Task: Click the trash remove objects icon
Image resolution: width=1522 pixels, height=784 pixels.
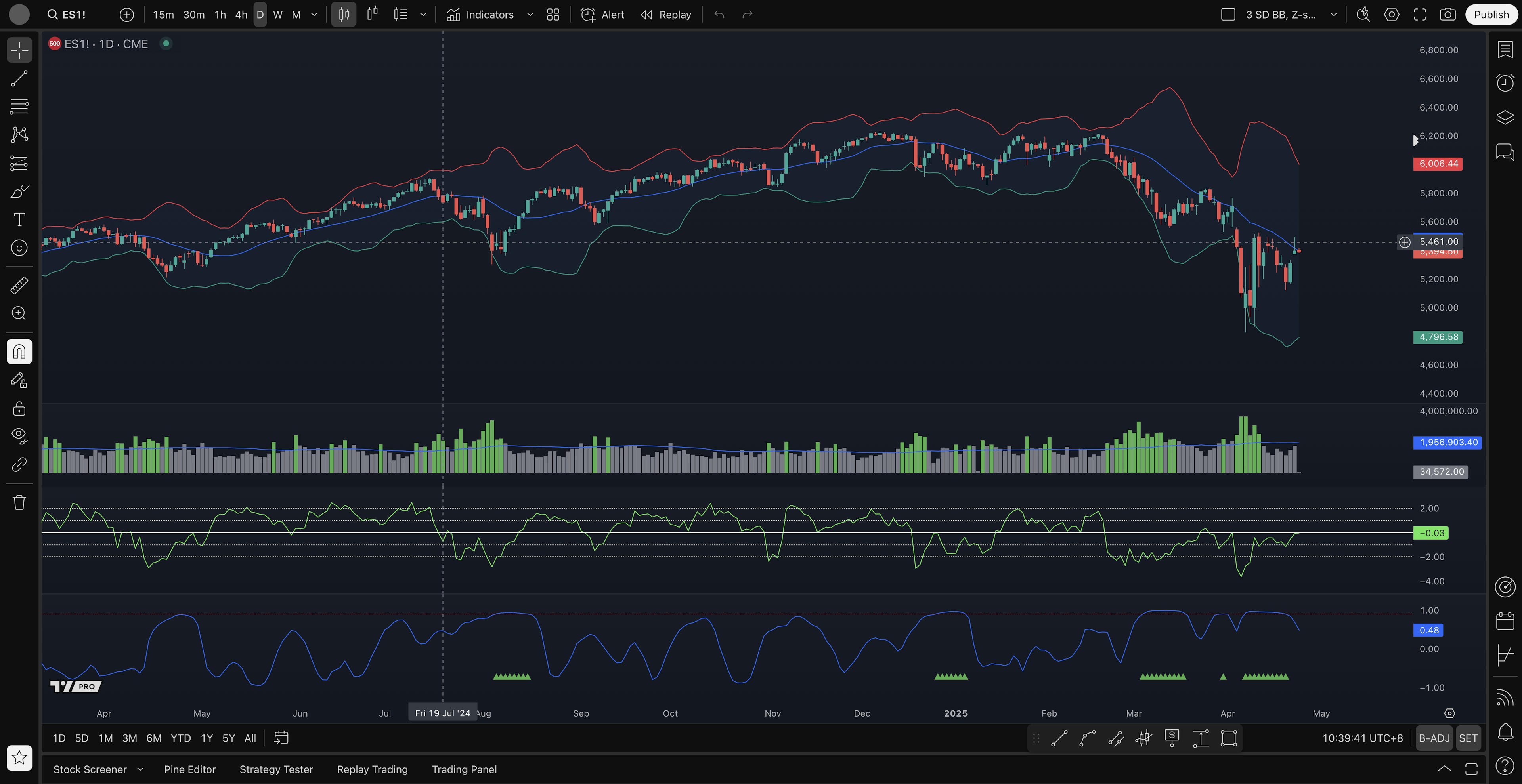Action: click(x=19, y=502)
